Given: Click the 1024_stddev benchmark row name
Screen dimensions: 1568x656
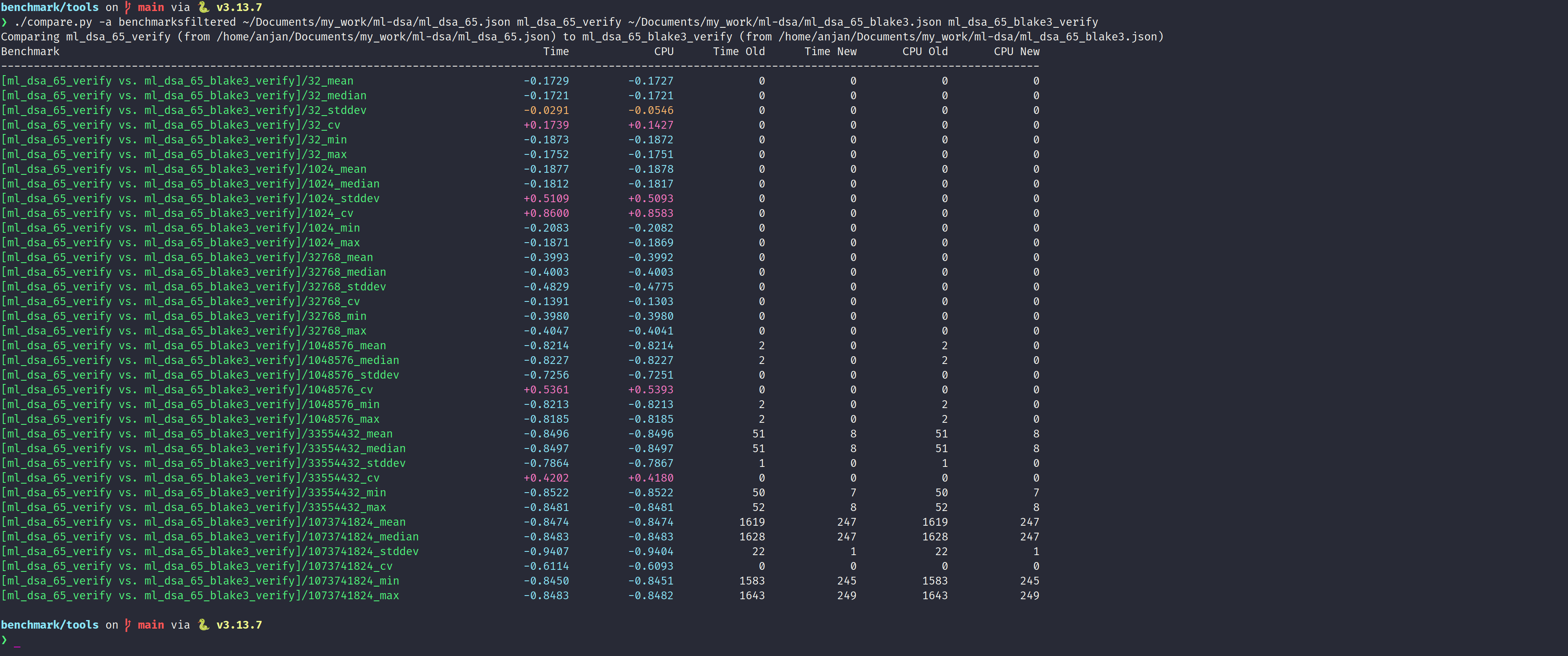Looking at the screenshot, I should pyautogui.click(x=190, y=199).
